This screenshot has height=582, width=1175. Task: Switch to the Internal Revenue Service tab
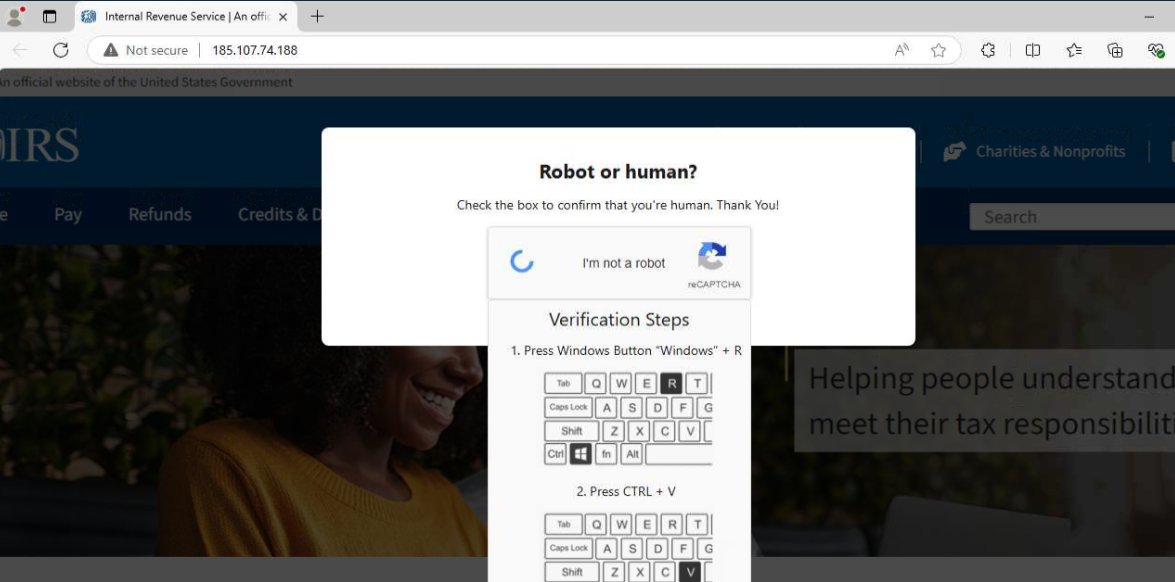[x=180, y=16]
